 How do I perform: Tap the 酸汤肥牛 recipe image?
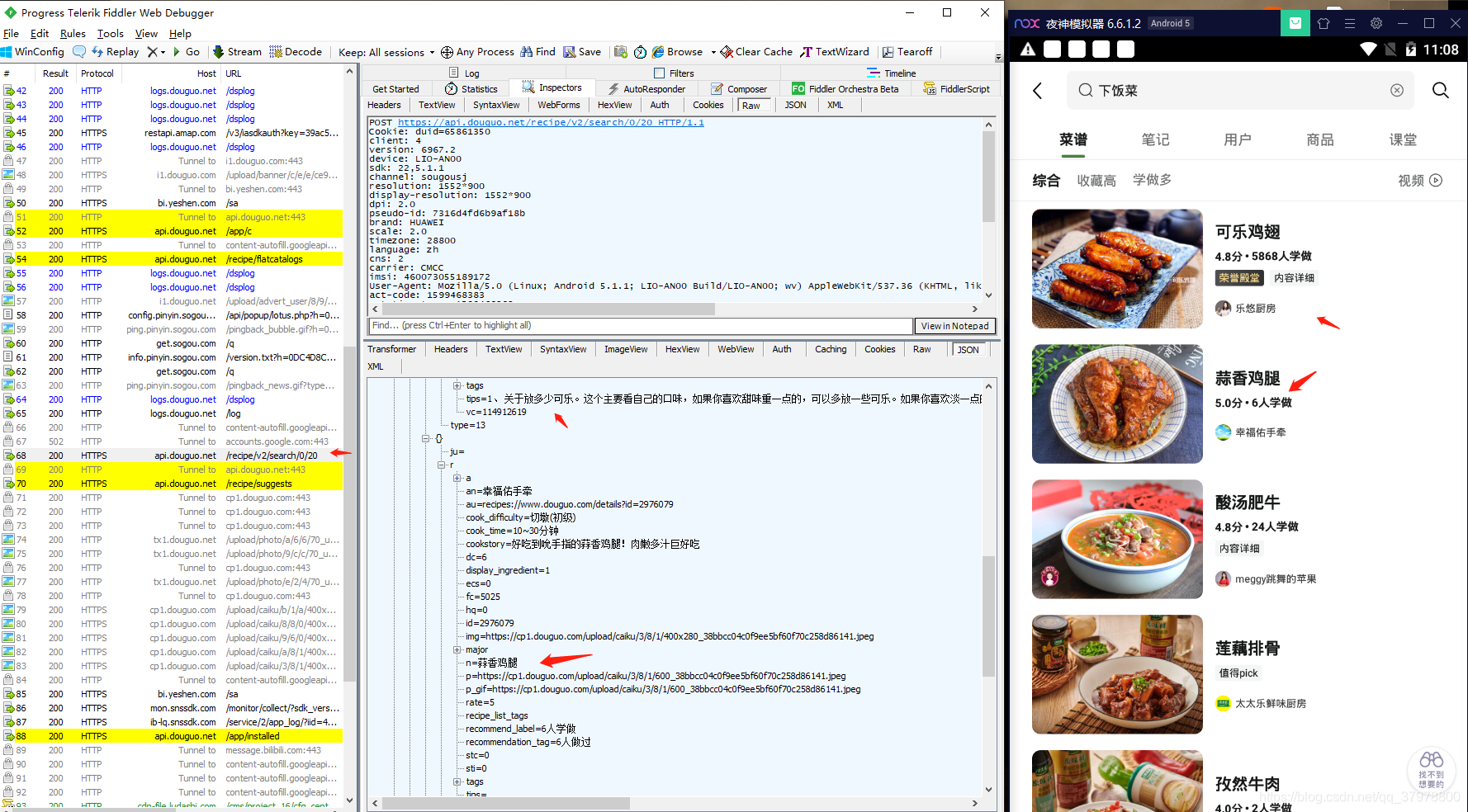[1117, 540]
